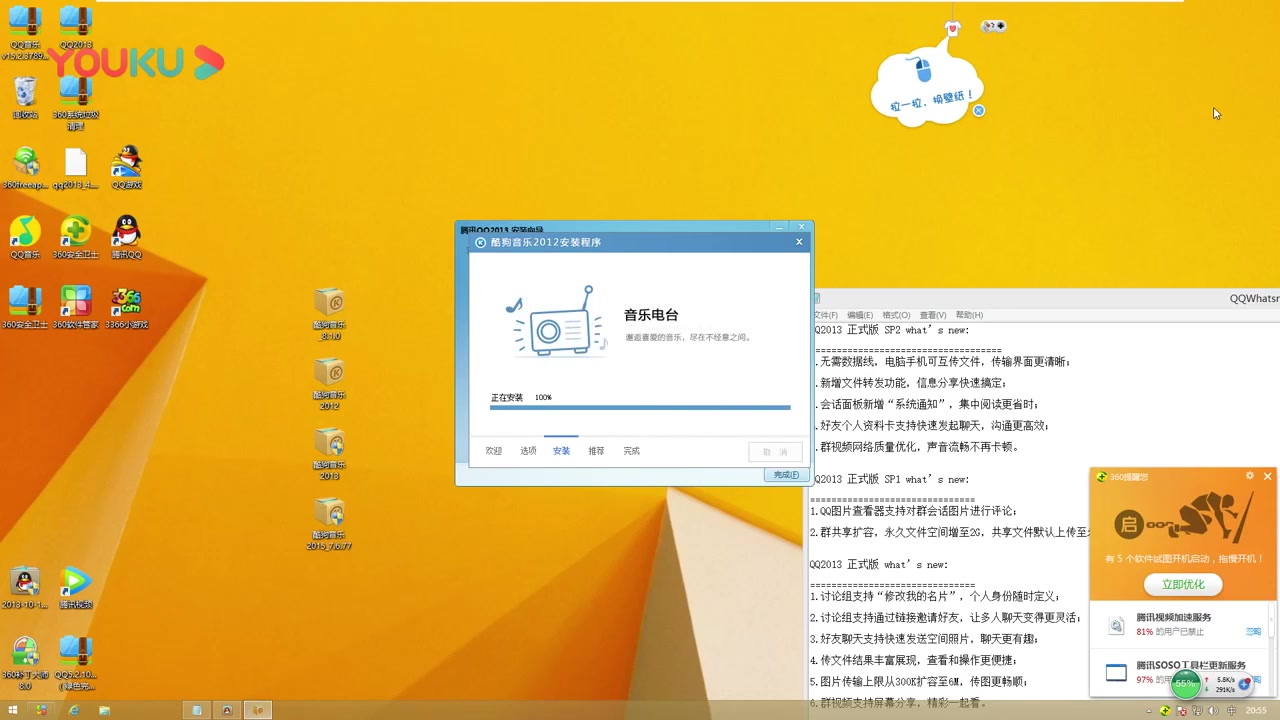Click the 55% green memory ball

click(1186, 684)
